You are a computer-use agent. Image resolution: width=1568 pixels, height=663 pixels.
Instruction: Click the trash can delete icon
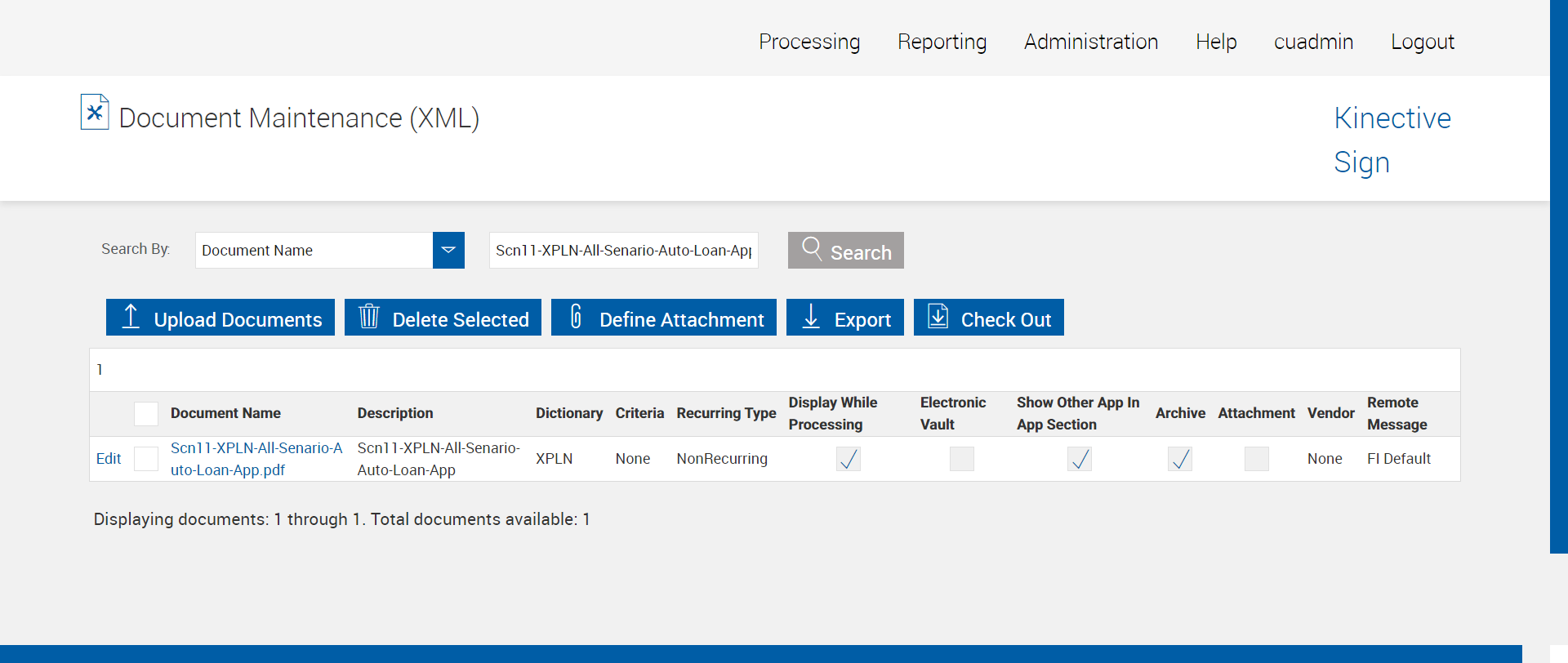coord(369,317)
